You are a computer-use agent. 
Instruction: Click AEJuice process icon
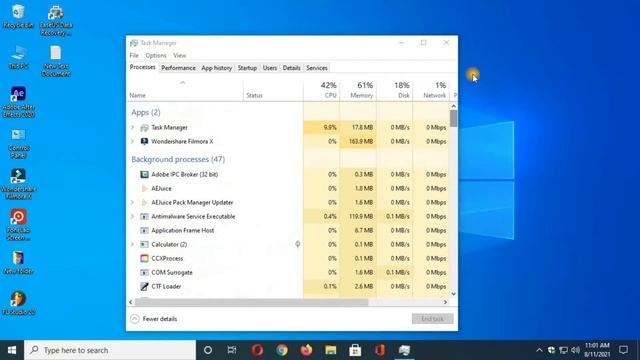144,189
